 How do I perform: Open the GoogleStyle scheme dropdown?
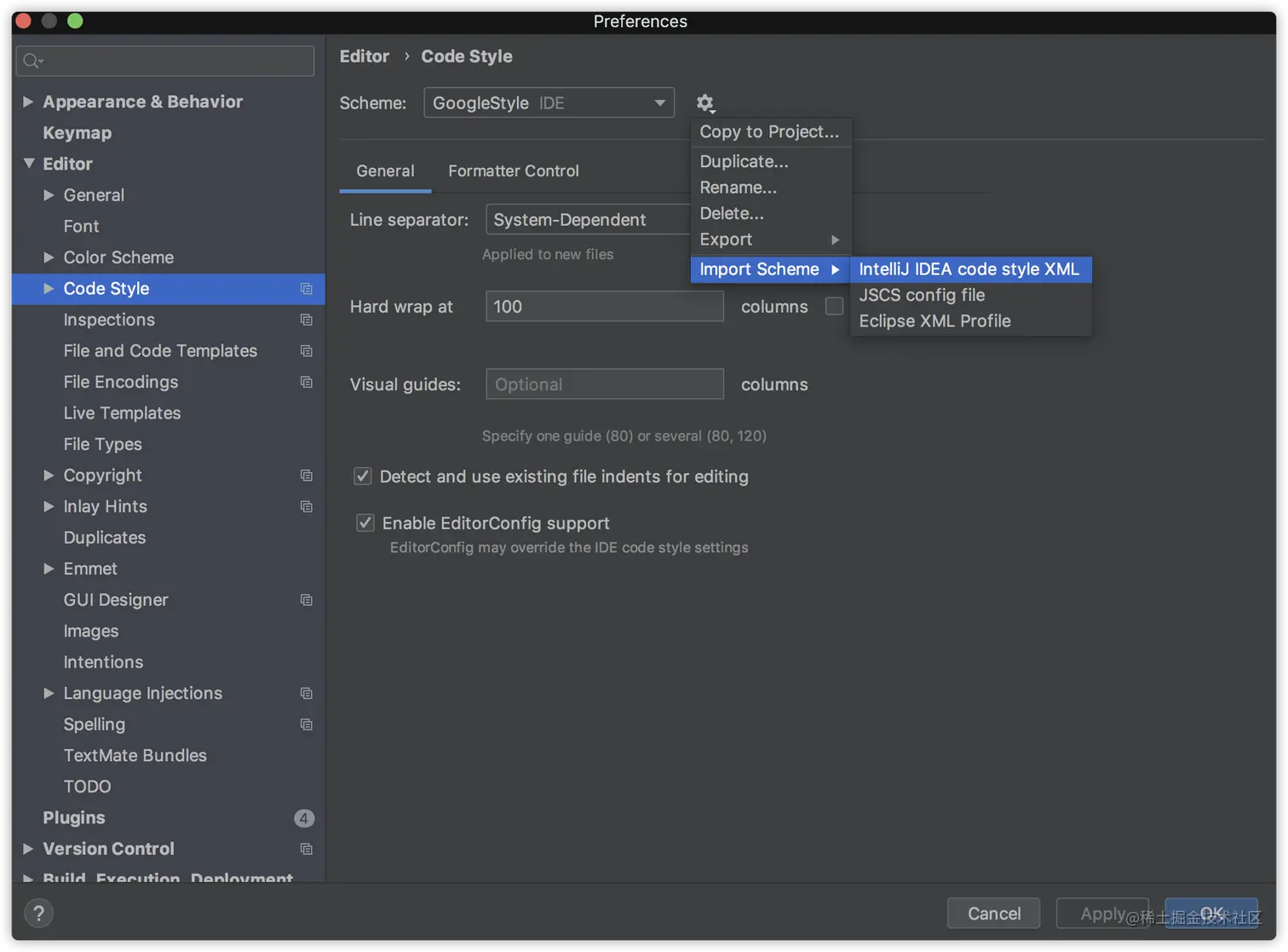coord(549,103)
